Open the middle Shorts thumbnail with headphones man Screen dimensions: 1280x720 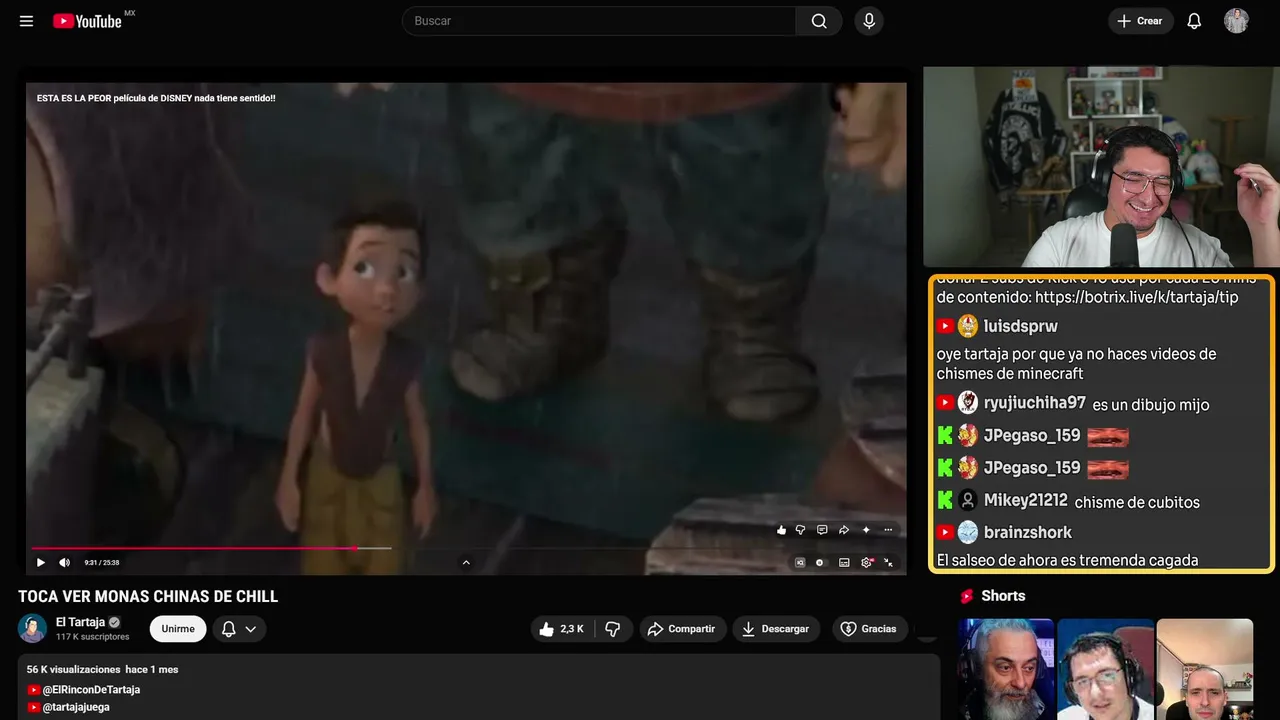[x=1105, y=669]
